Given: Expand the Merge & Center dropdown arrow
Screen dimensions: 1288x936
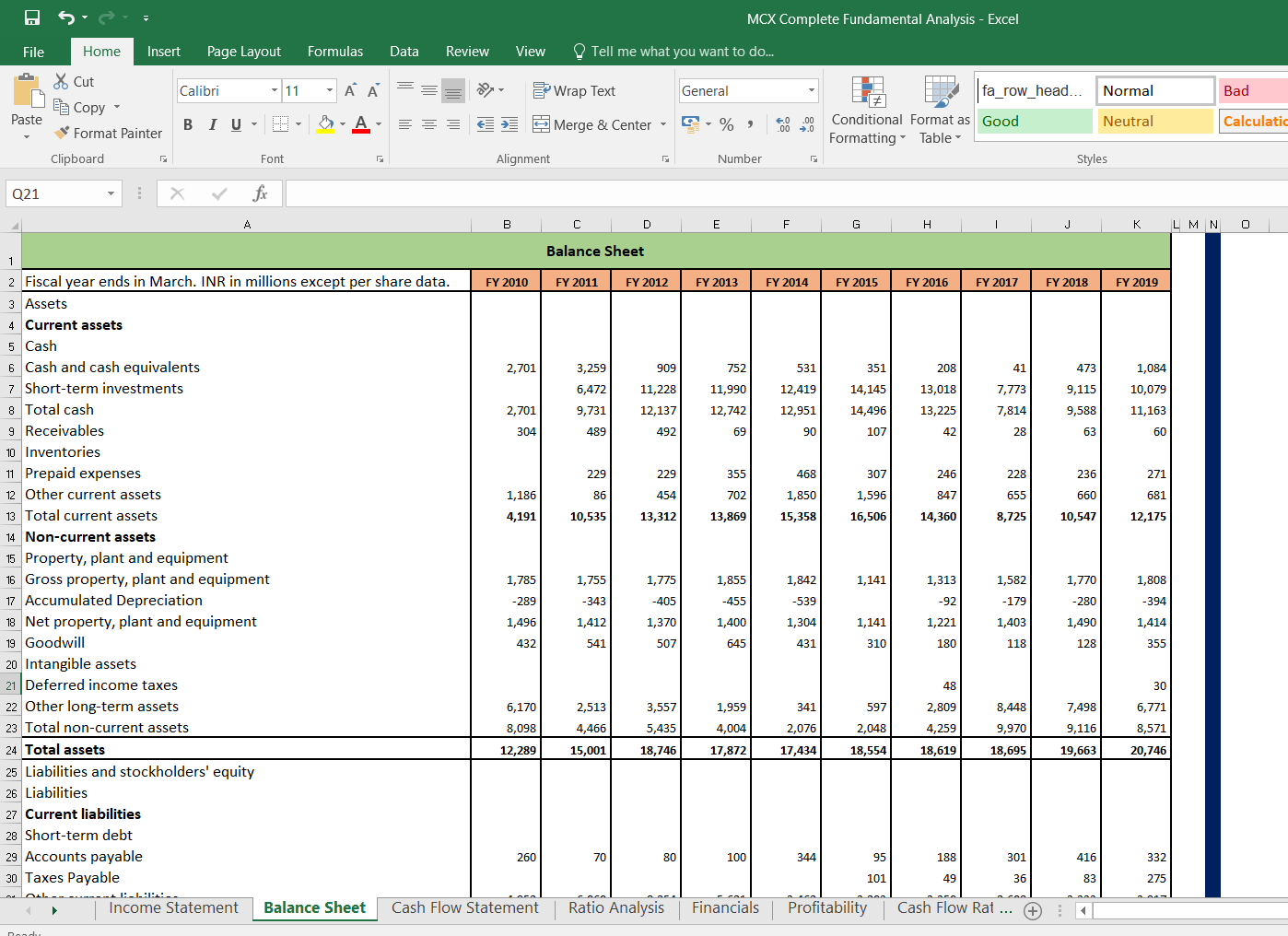Looking at the screenshot, I should [x=663, y=124].
